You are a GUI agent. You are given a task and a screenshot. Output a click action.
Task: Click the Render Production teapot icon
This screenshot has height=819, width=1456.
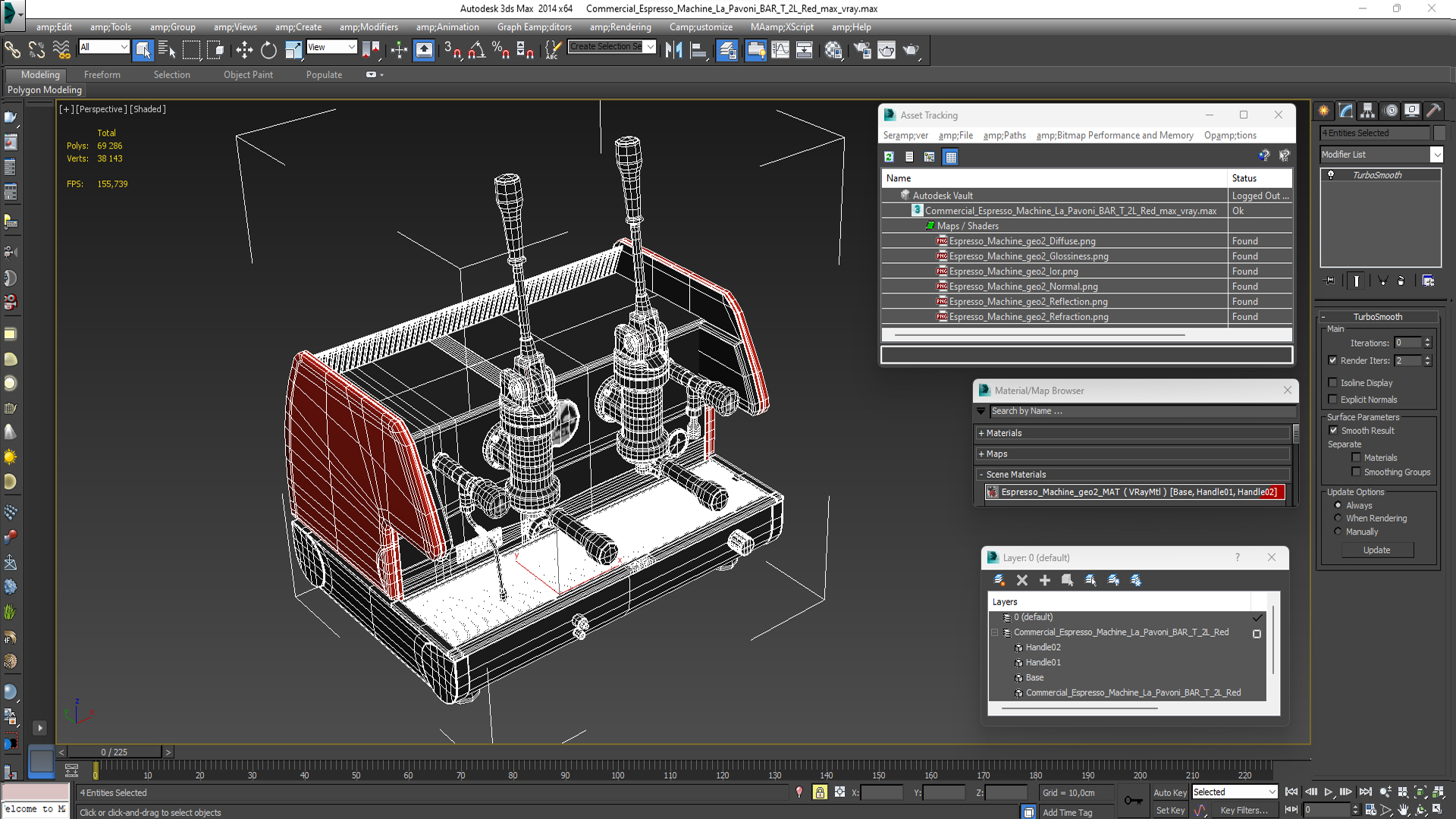(x=911, y=50)
